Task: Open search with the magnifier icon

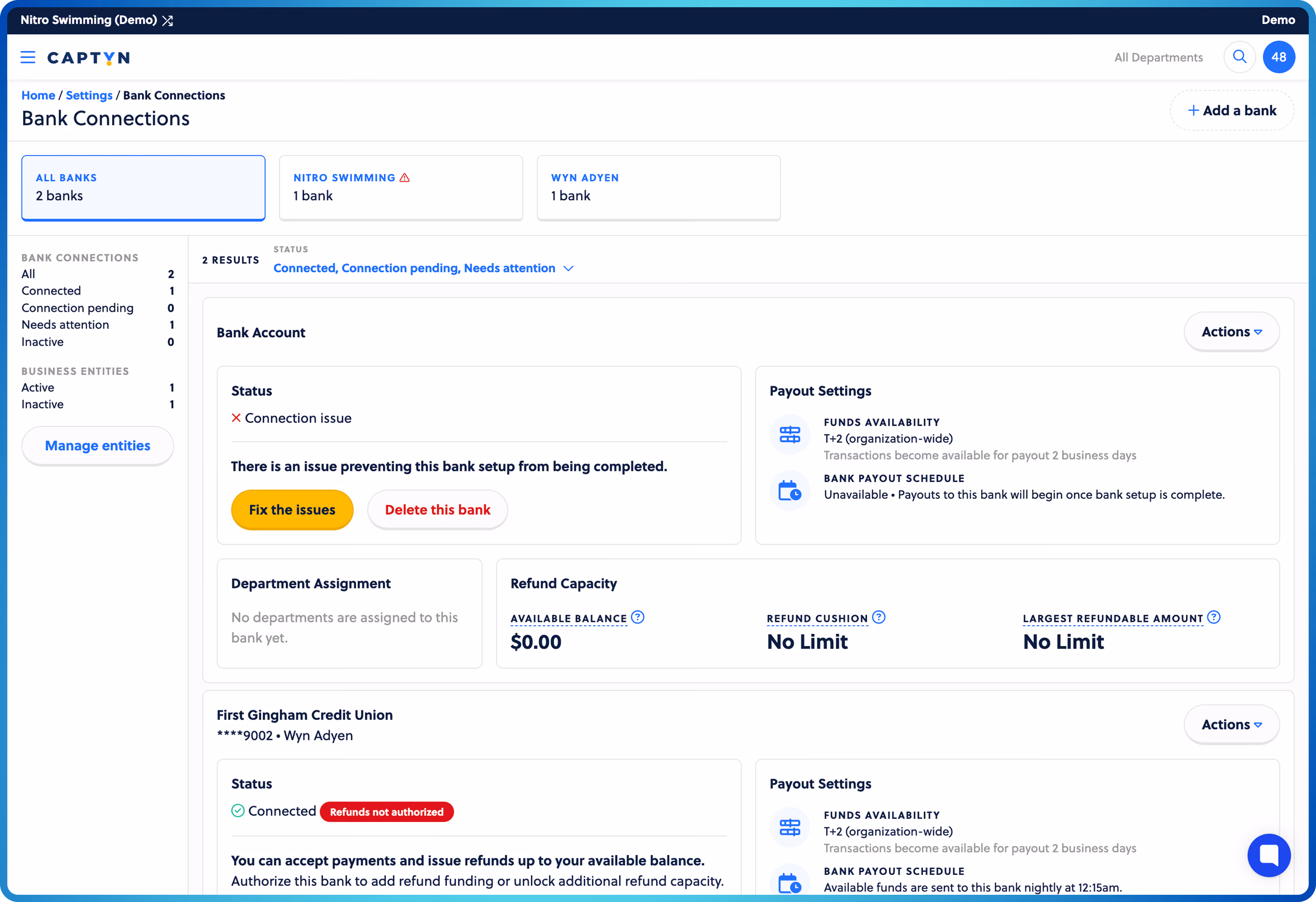Action: [1240, 57]
